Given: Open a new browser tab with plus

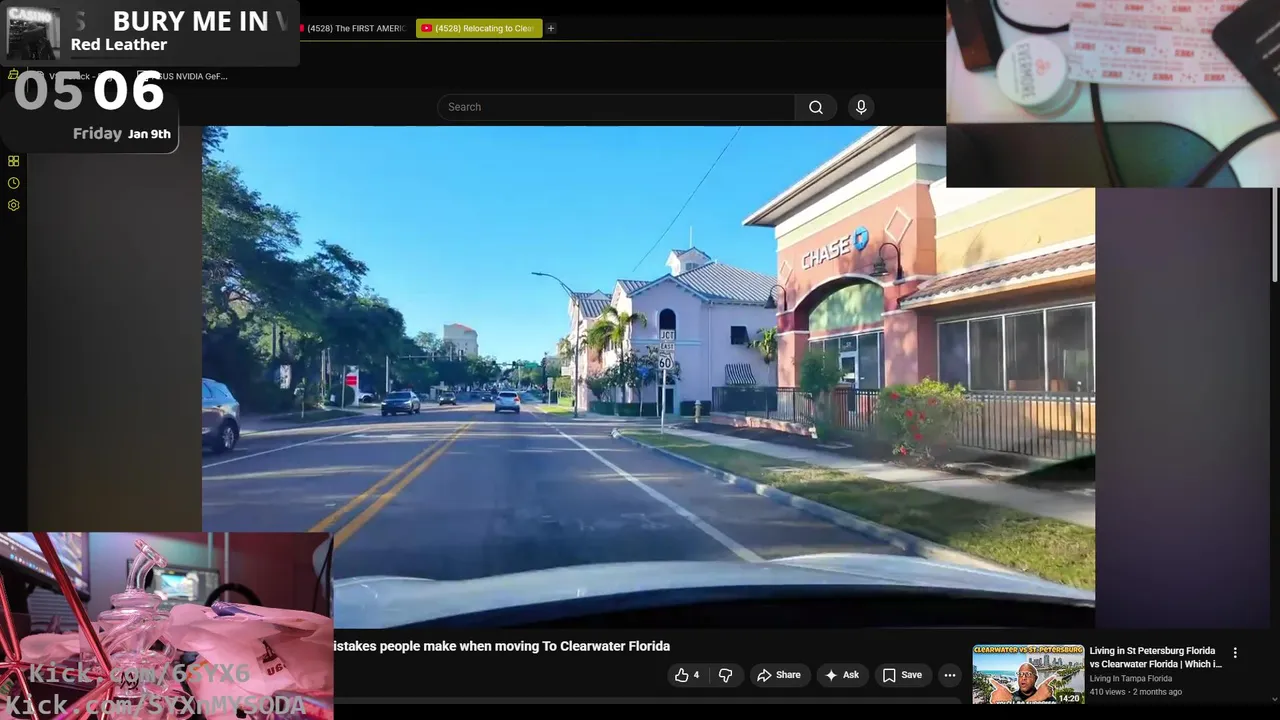Looking at the screenshot, I should tap(551, 28).
